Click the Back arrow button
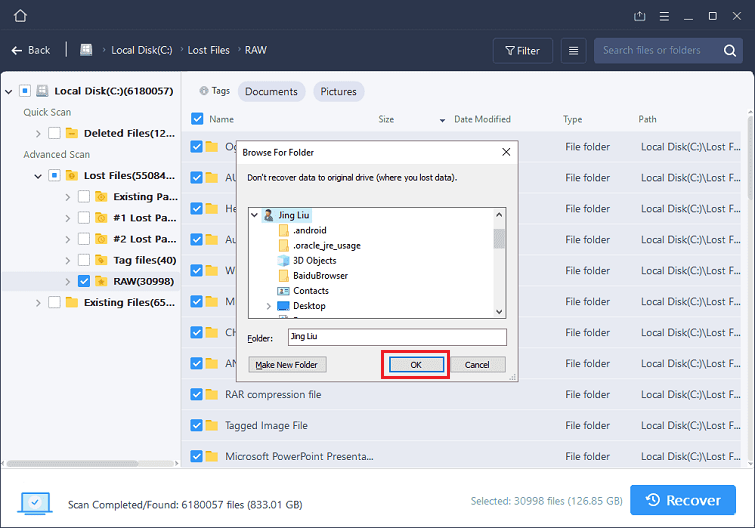This screenshot has width=755, height=528. (x=31, y=50)
